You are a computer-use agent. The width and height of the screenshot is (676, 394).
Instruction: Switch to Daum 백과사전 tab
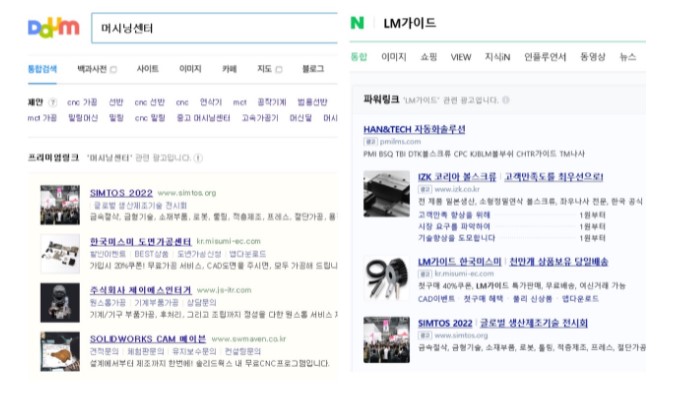coord(92,69)
